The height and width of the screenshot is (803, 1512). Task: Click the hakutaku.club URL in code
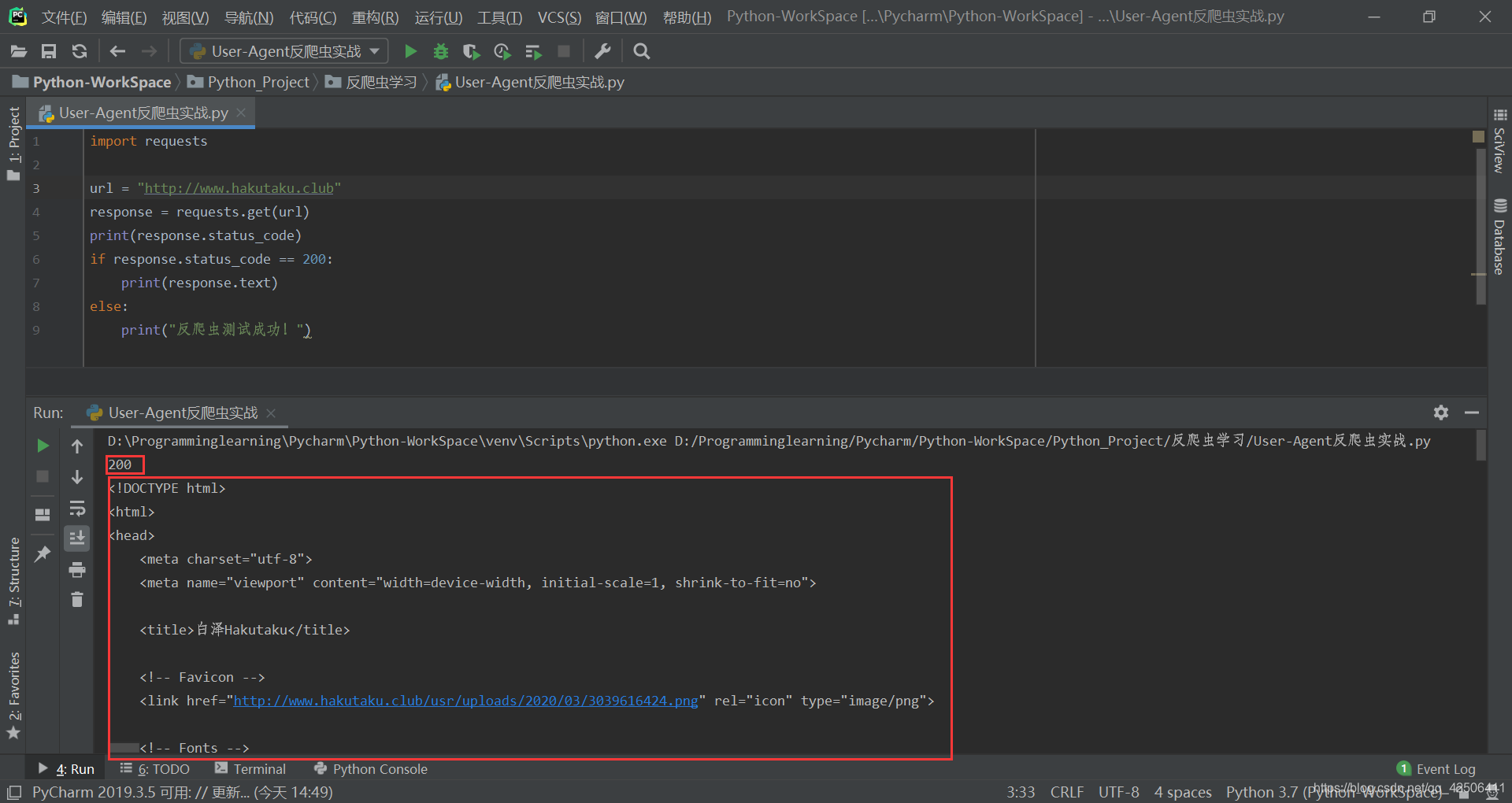tap(239, 188)
